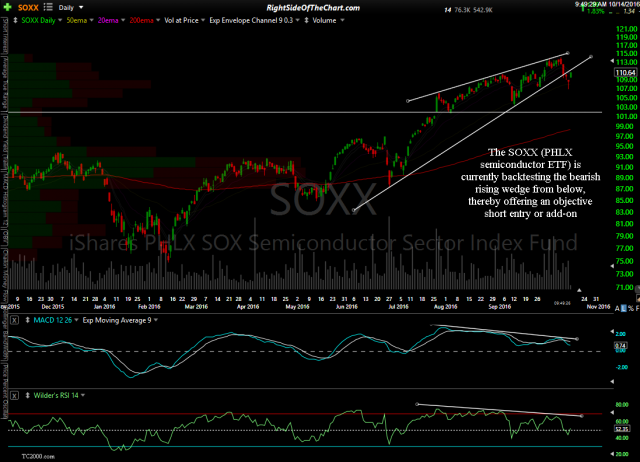Select RSI divergence trendline left handle
This screenshot has width=640, height=462.
pos(417,404)
